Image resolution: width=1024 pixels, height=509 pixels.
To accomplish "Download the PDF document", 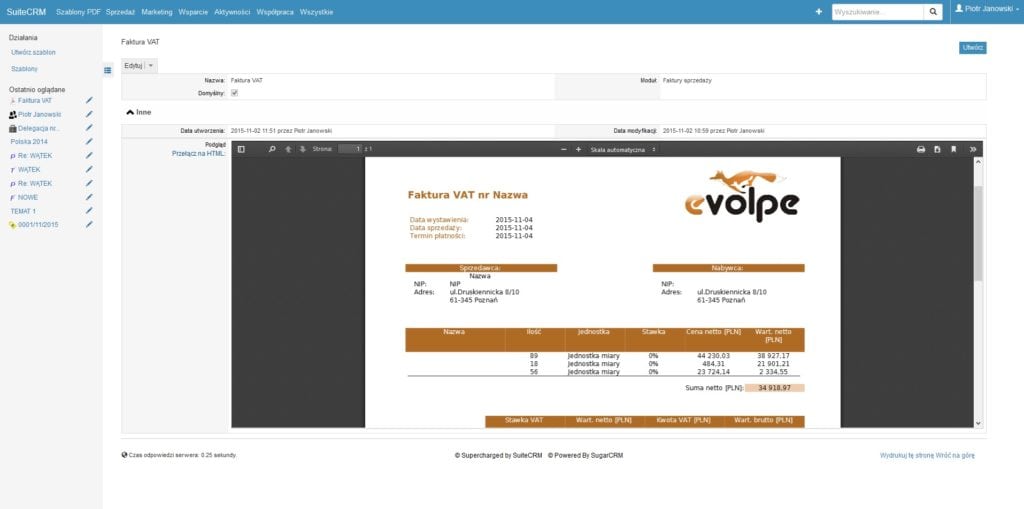I will pos(937,149).
